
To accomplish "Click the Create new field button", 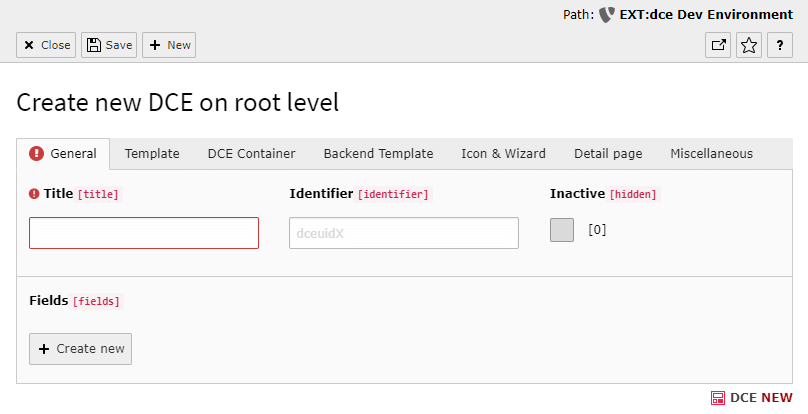I will pyautogui.click(x=80, y=349).
